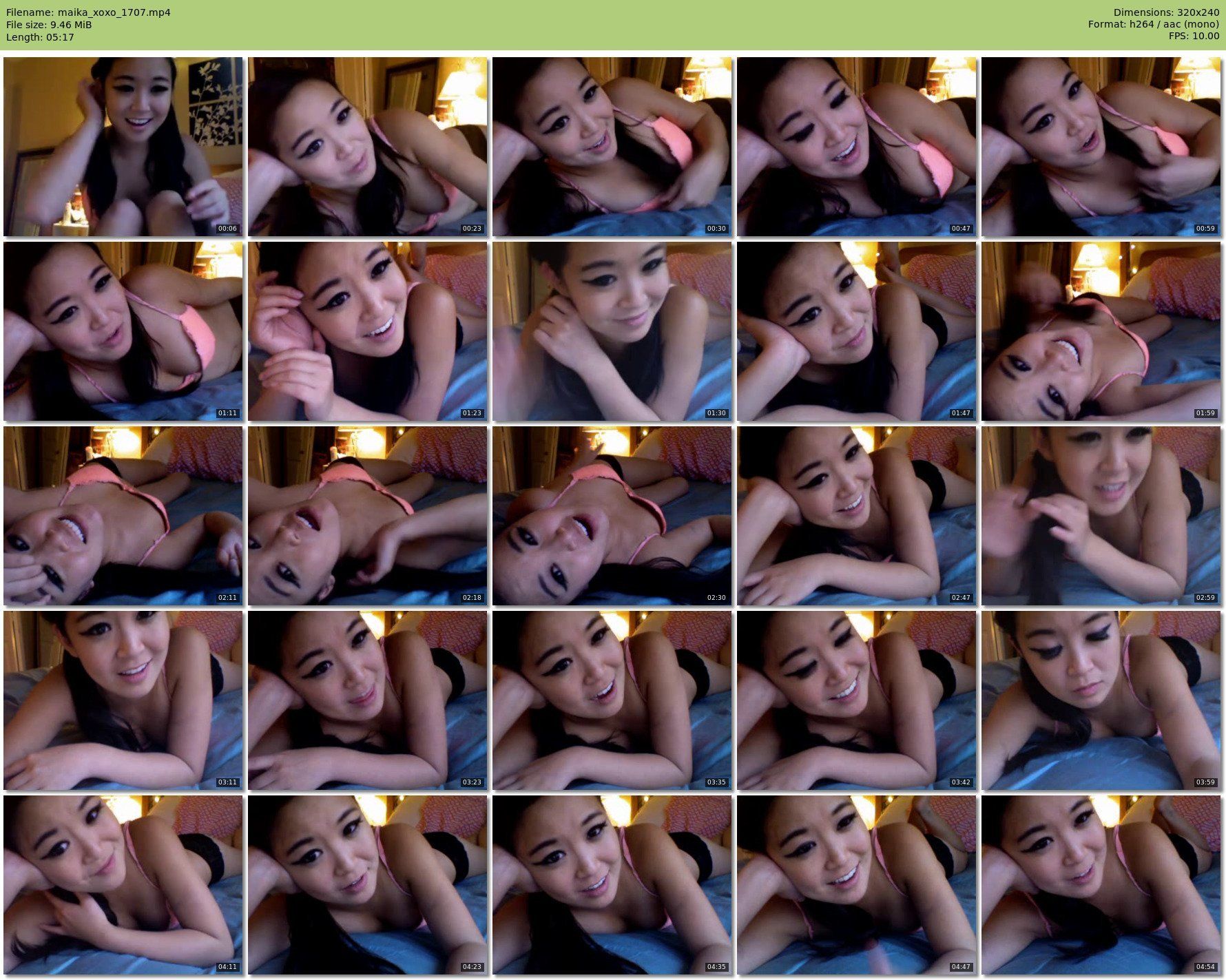Open the frame marked 01:59
Image resolution: width=1226 pixels, height=980 pixels.
1101,331
